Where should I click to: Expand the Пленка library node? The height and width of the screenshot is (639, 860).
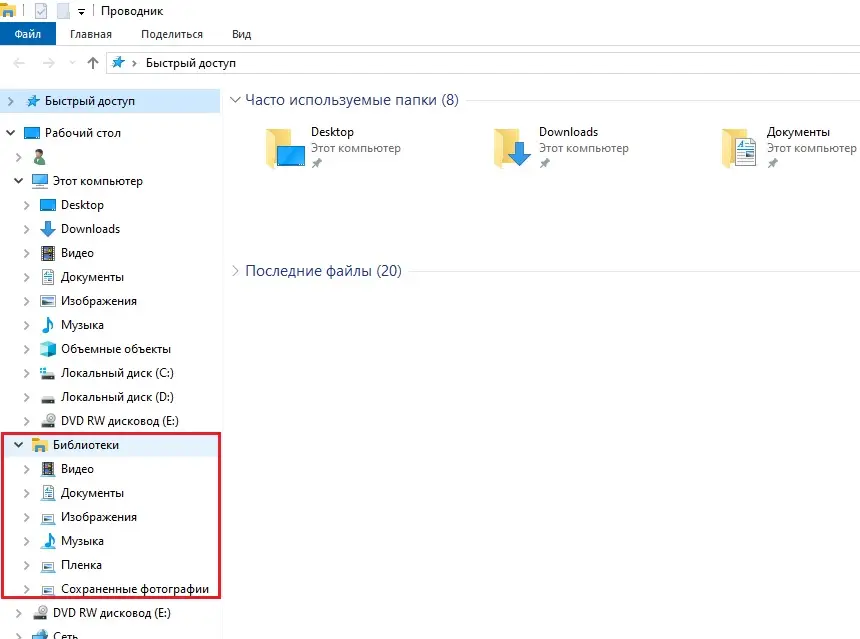26,565
